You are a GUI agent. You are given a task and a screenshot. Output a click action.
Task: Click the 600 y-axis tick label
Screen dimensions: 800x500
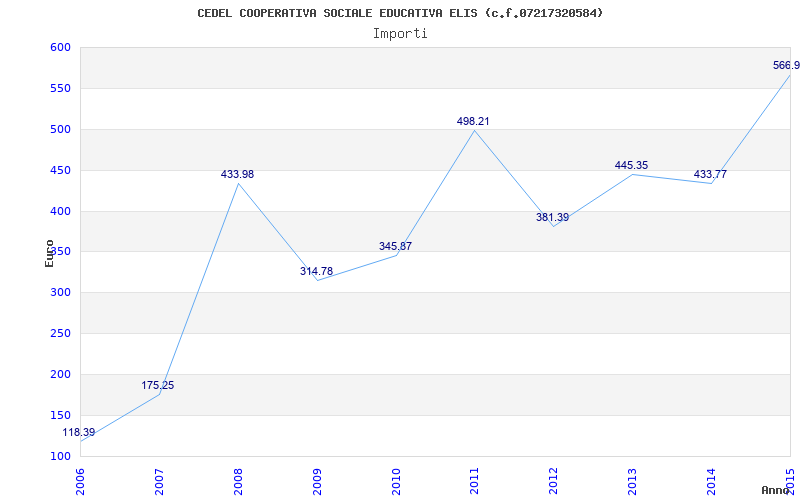[x=60, y=47]
